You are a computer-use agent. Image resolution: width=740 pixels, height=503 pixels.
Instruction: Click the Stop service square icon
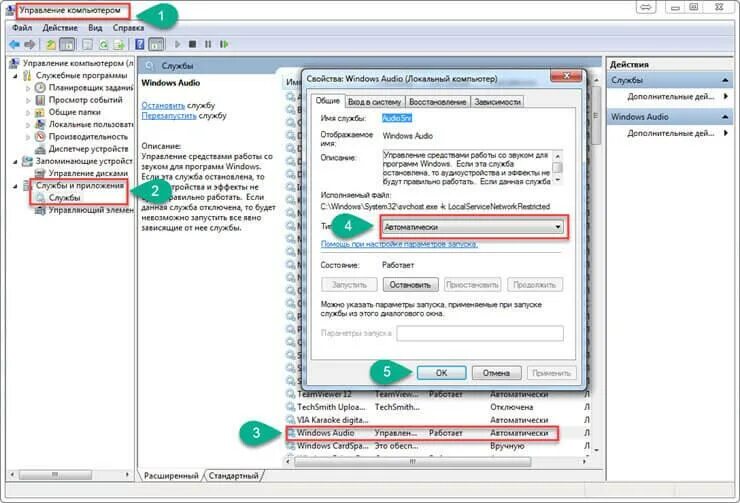tap(192, 44)
